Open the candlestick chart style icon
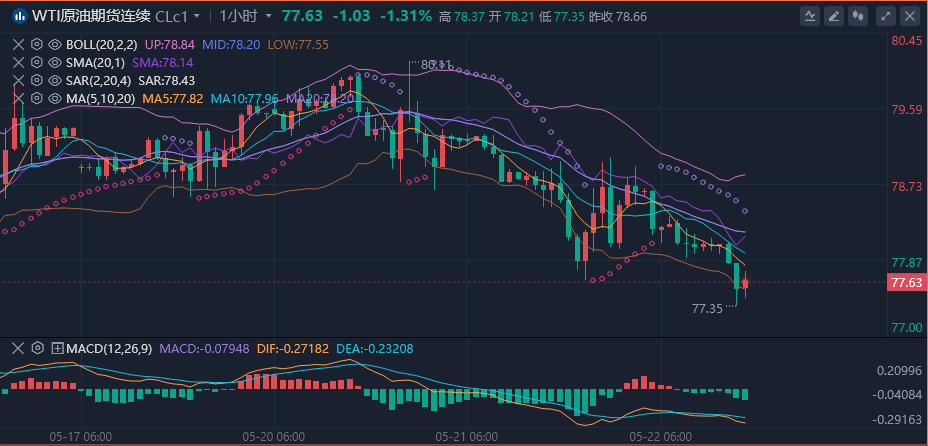The height and width of the screenshot is (446, 928). pos(857,16)
